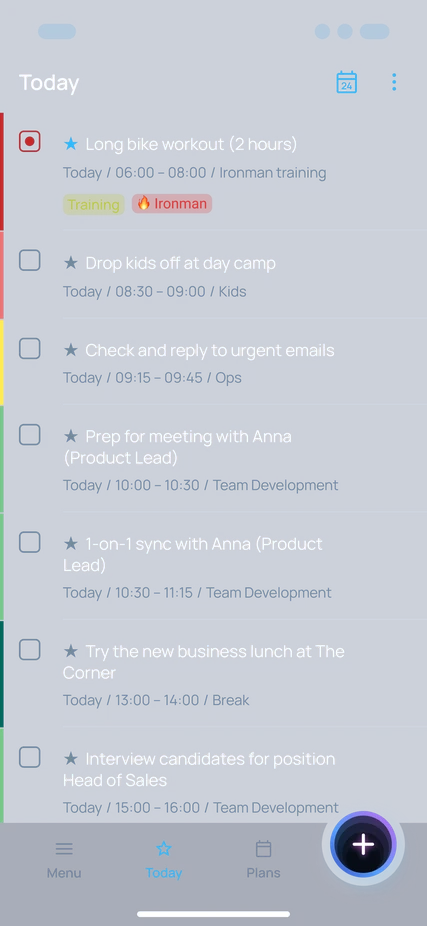Image resolution: width=427 pixels, height=926 pixels.
Task: Tap the Training tag label
Action: pos(94,204)
